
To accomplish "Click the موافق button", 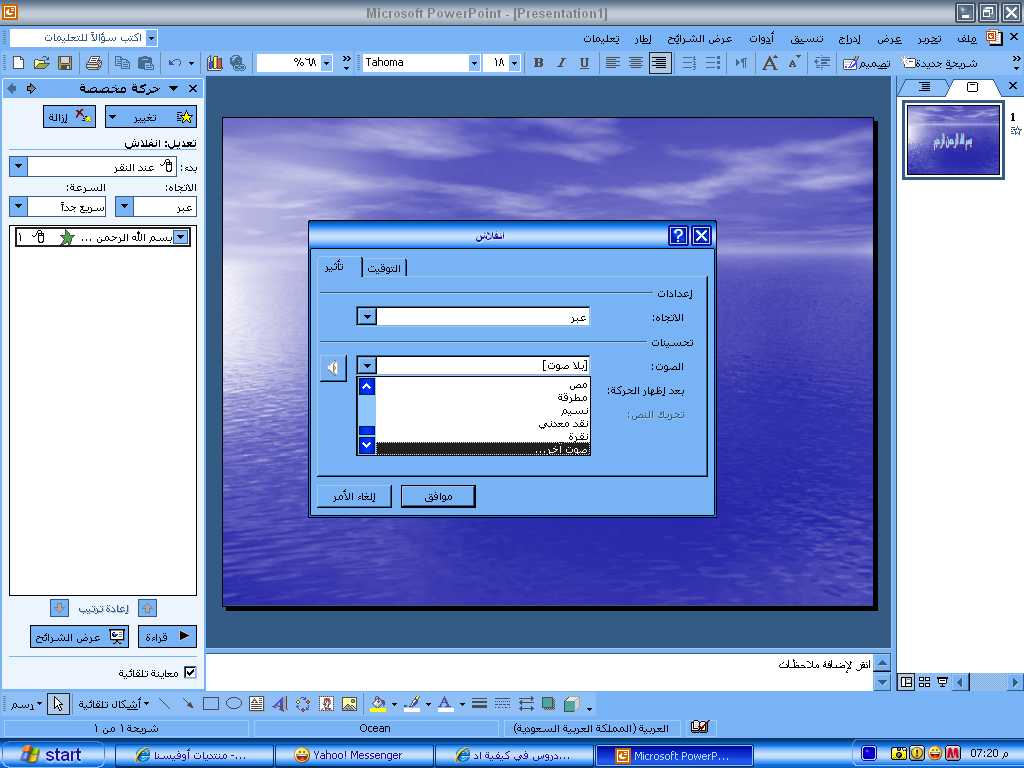I will 438,496.
